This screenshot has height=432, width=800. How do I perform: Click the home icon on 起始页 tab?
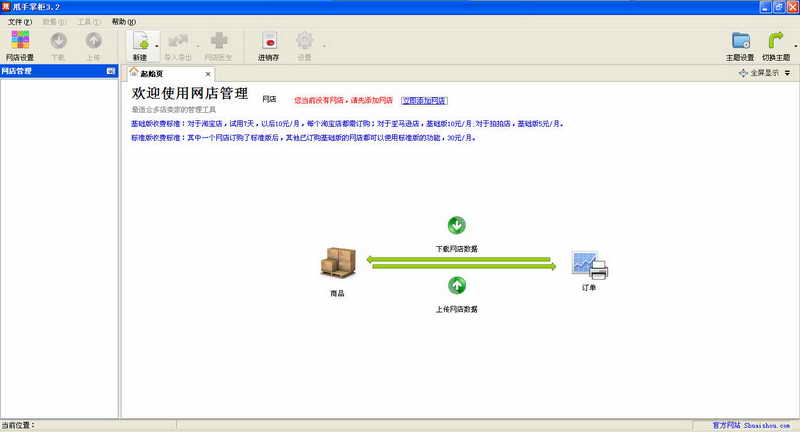134,72
